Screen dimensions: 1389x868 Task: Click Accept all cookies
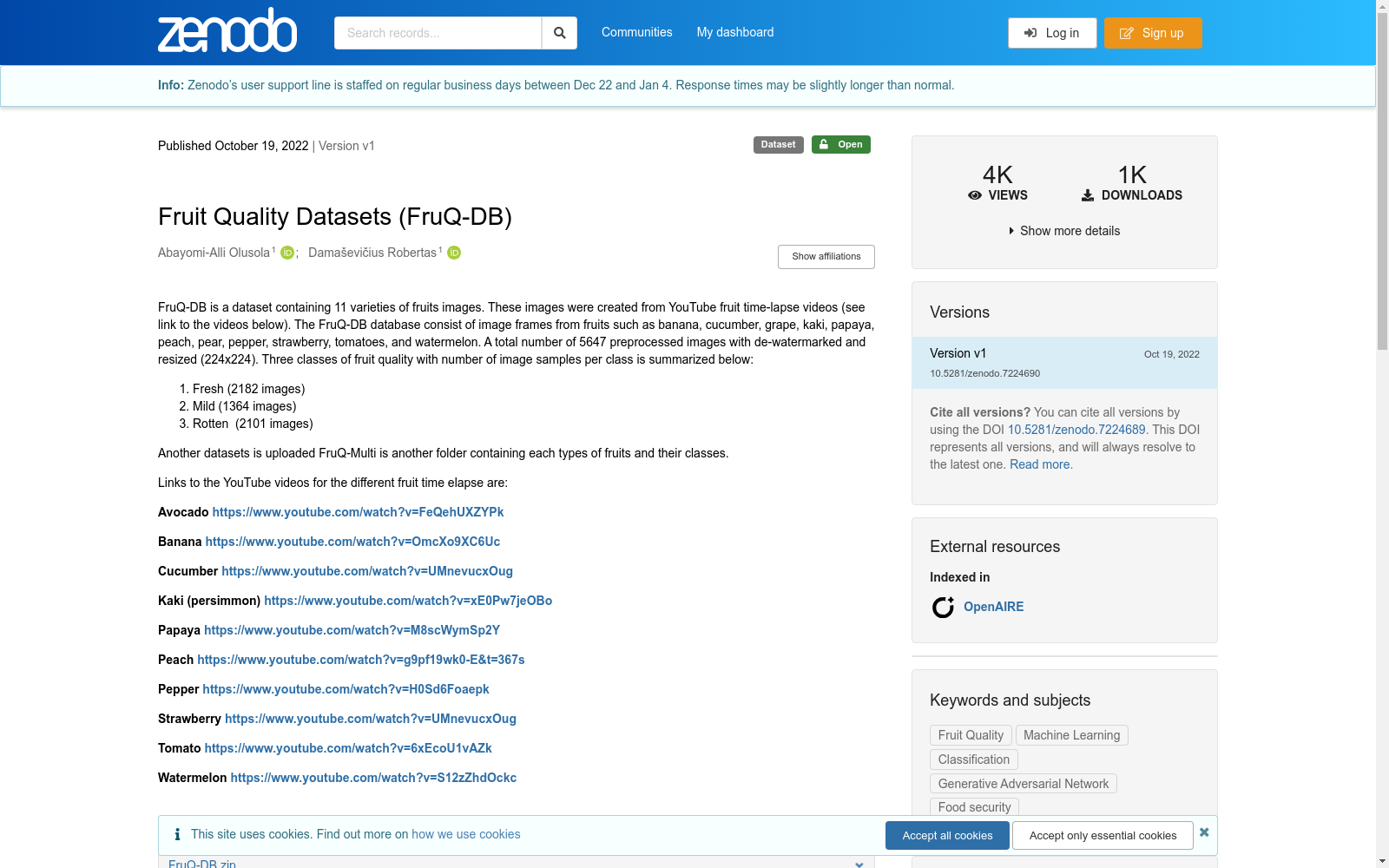click(947, 836)
